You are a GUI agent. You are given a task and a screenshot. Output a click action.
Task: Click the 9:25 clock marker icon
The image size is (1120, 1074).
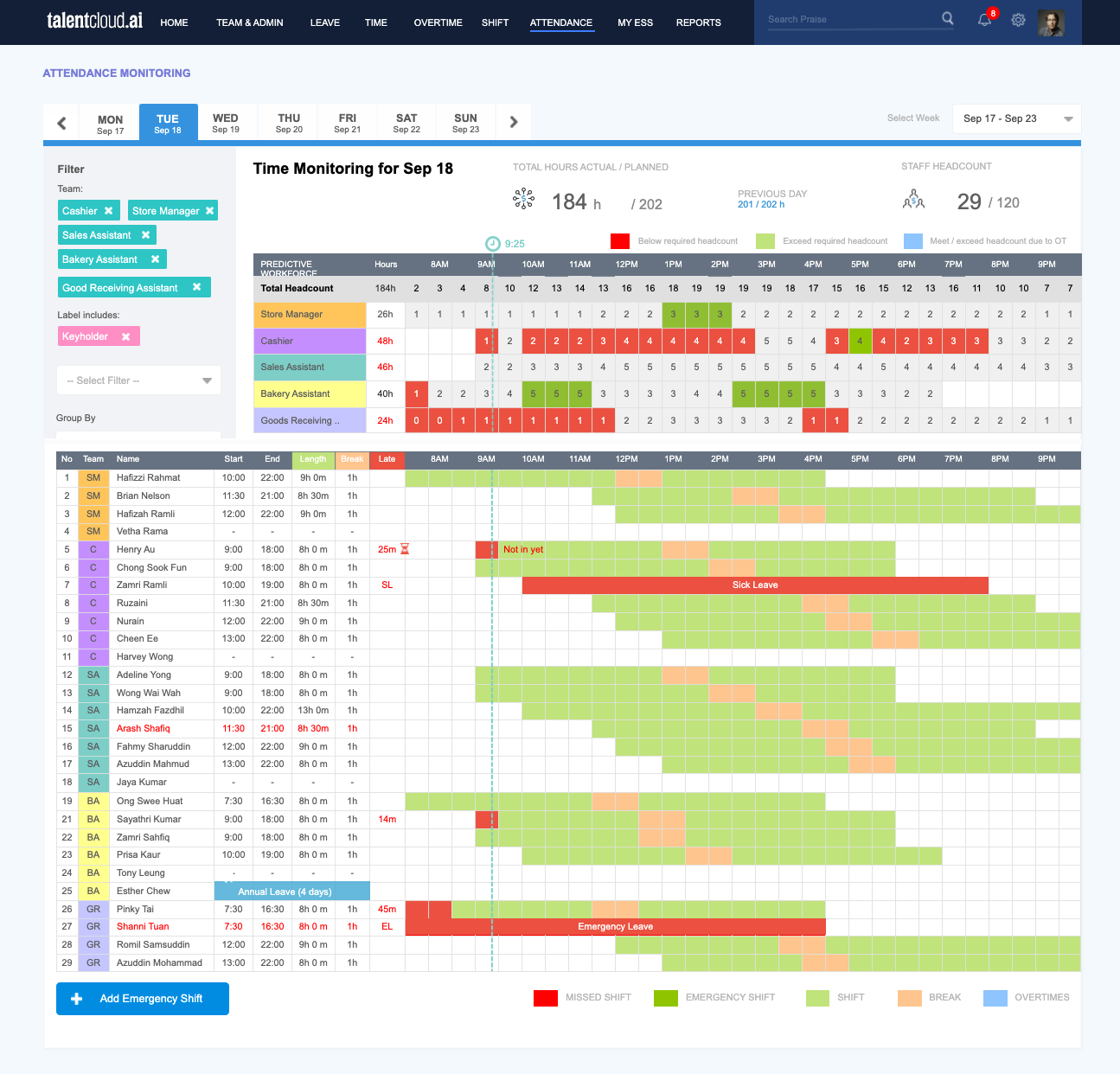[493, 244]
